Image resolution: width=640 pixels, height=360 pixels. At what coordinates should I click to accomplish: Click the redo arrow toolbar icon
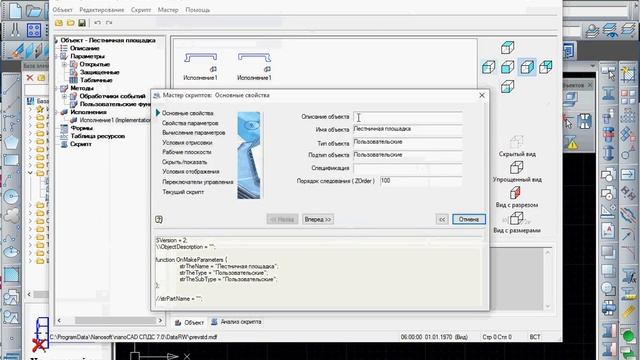pyautogui.click(x=109, y=23)
